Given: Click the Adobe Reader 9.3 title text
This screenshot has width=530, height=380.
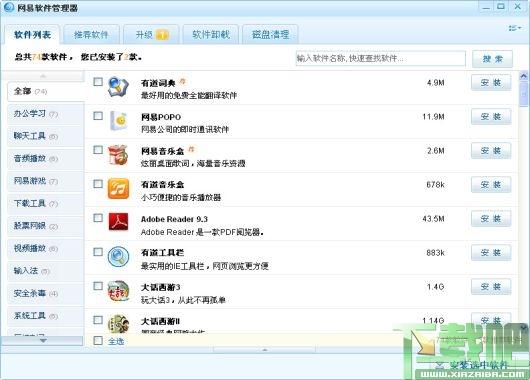Looking at the screenshot, I should 174,219.
